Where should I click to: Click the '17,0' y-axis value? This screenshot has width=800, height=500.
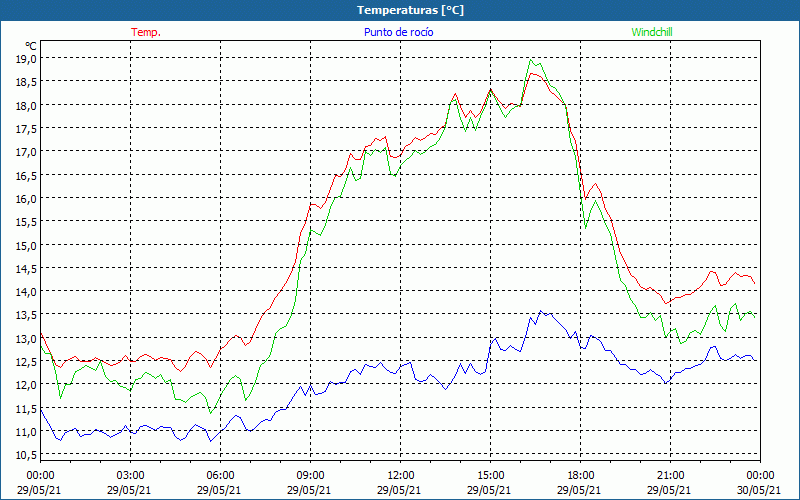coord(26,152)
